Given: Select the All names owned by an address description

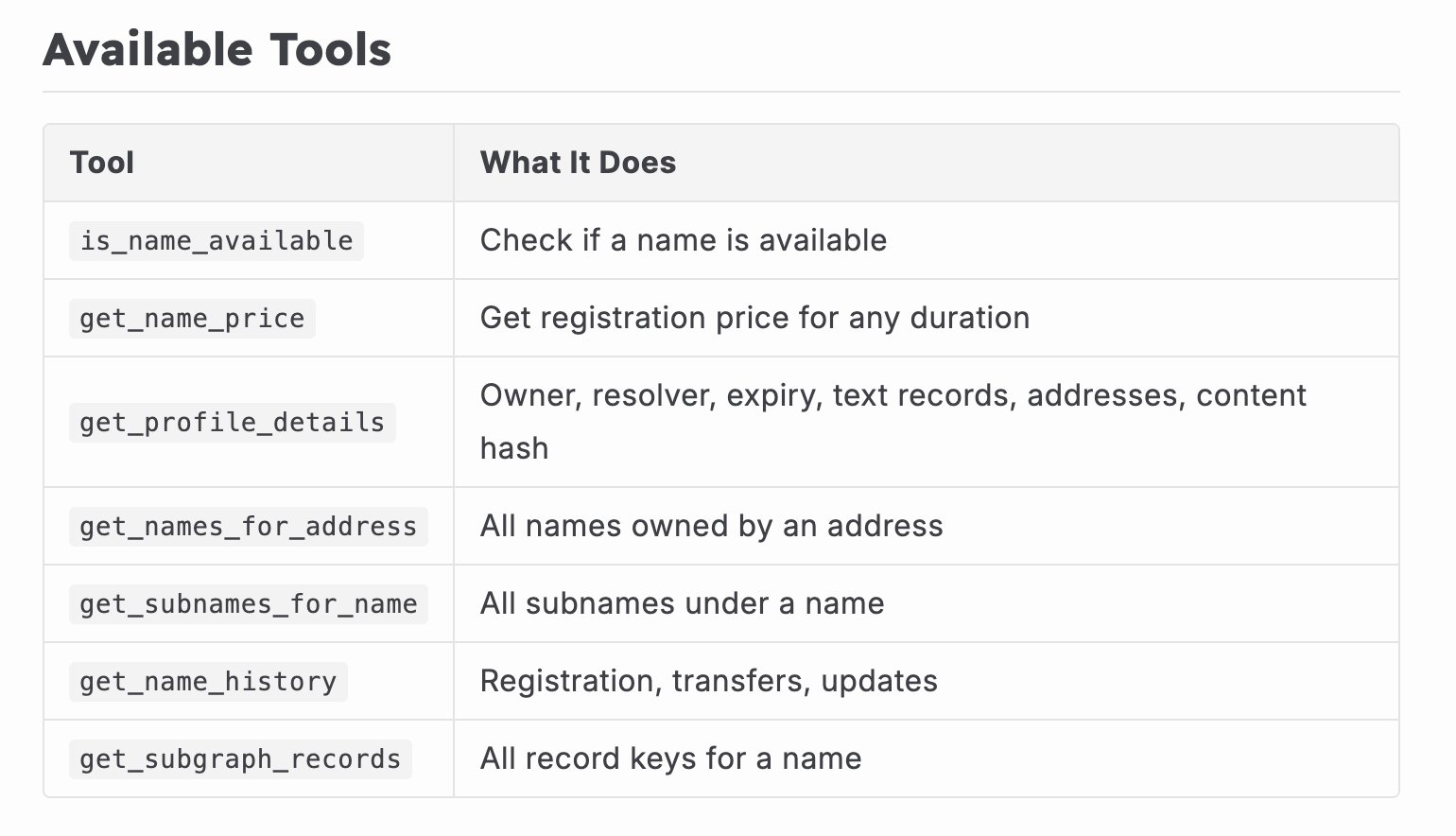Looking at the screenshot, I should coord(712,526).
